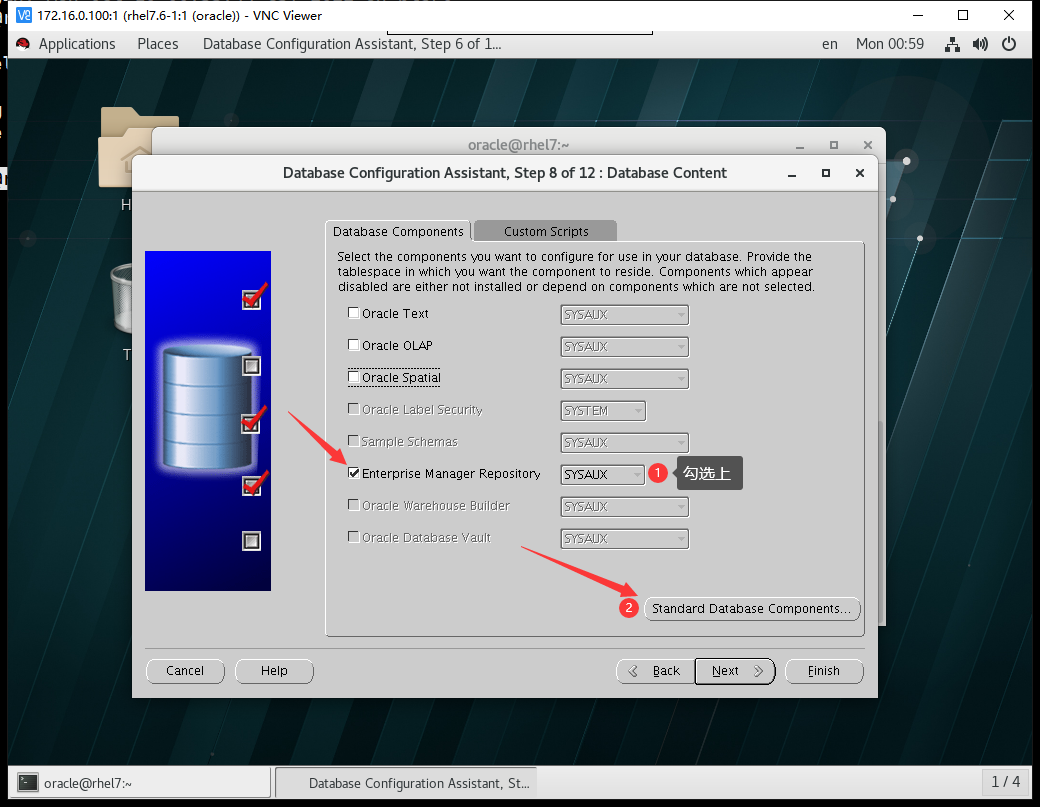Open the Database Configuration Assistant top-bar app menu

pyautogui.click(x=352, y=44)
